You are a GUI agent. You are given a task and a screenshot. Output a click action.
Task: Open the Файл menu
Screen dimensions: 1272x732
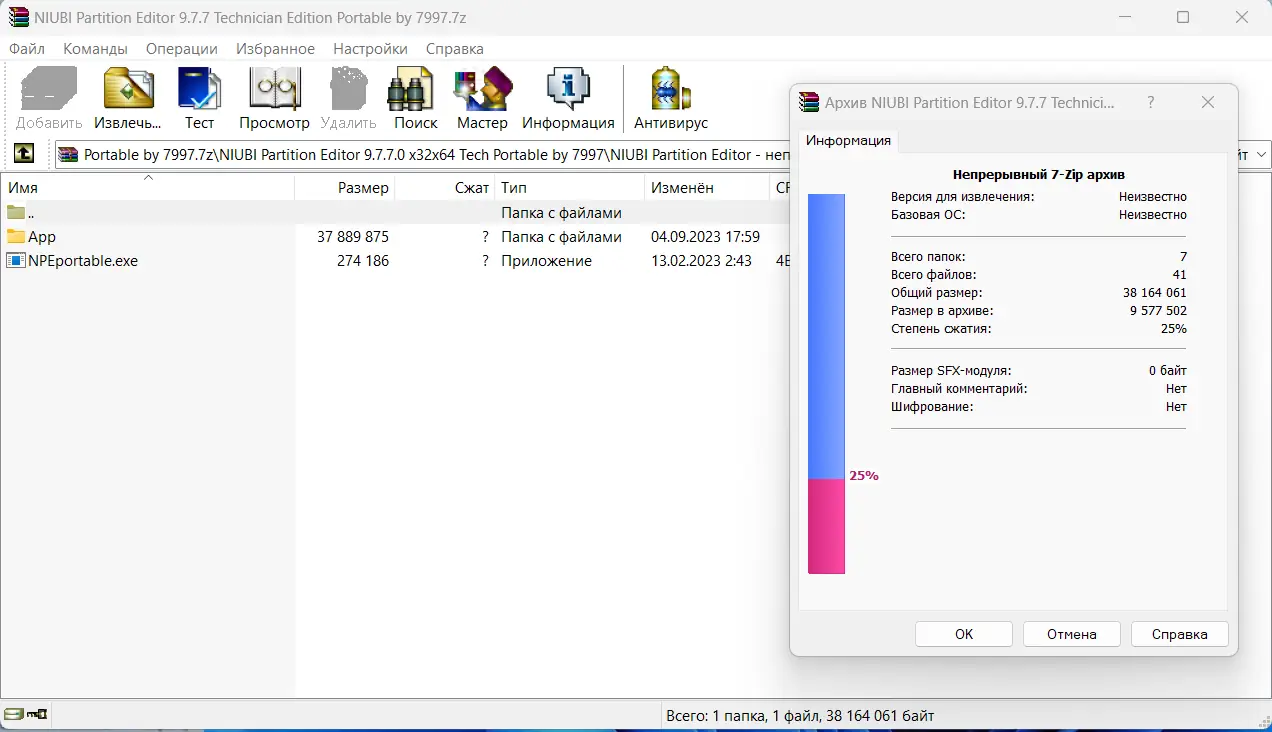pos(27,48)
